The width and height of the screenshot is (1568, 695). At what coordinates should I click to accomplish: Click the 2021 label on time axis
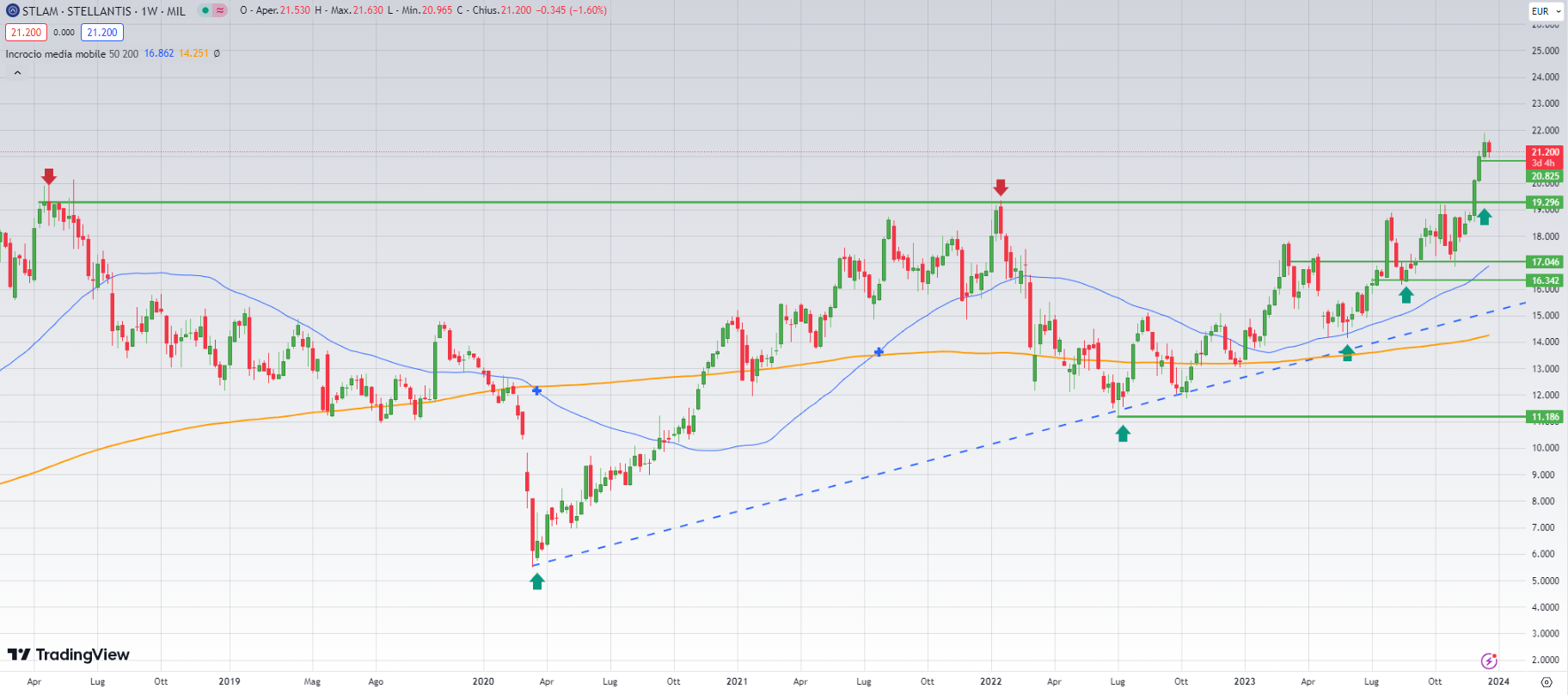[737, 681]
